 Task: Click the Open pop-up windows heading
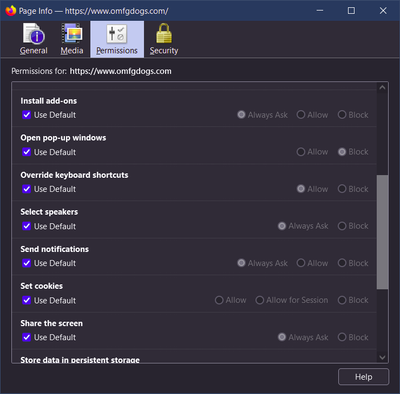63,138
